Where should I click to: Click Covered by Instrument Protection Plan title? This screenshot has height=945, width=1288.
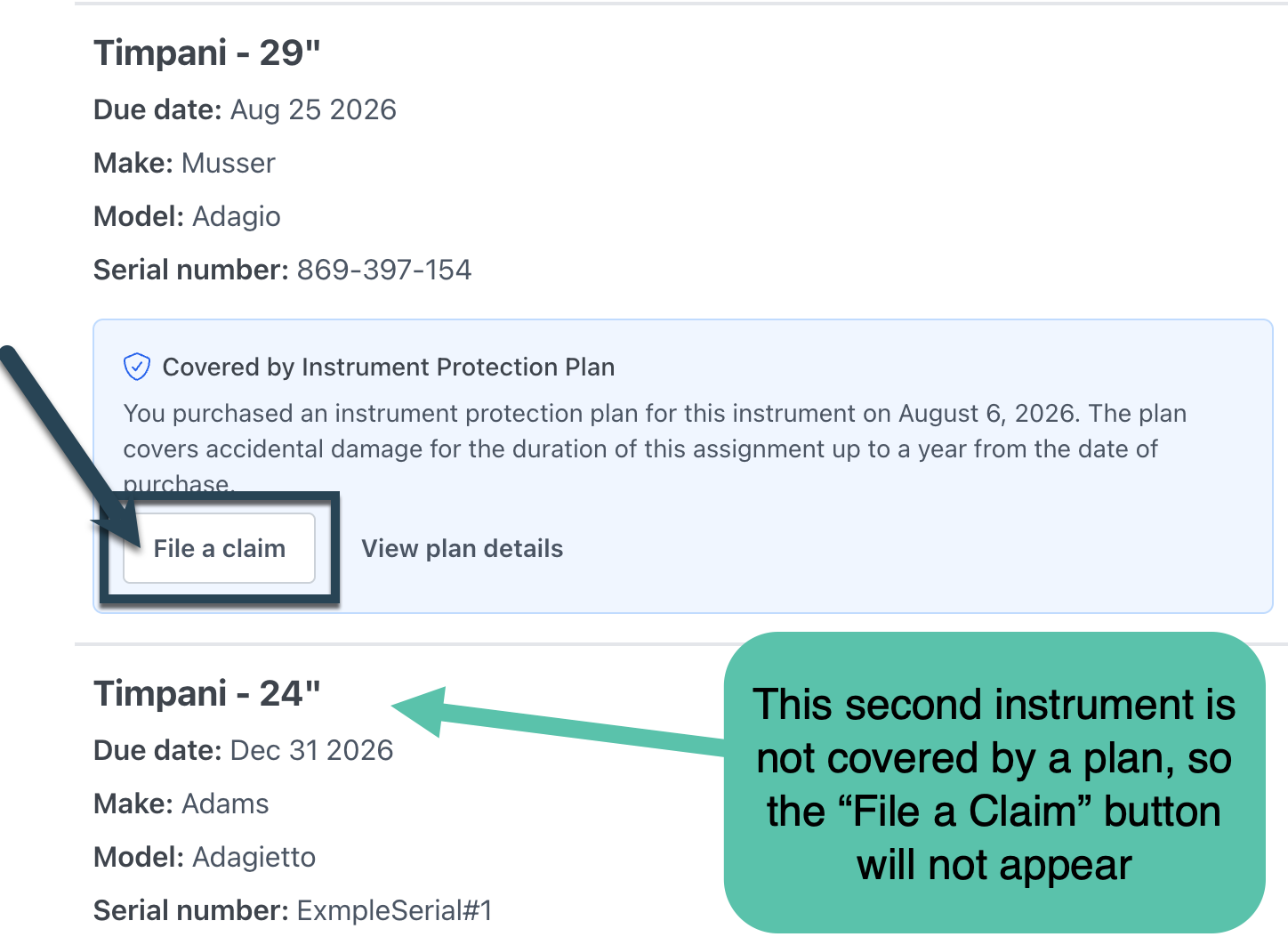click(x=389, y=367)
